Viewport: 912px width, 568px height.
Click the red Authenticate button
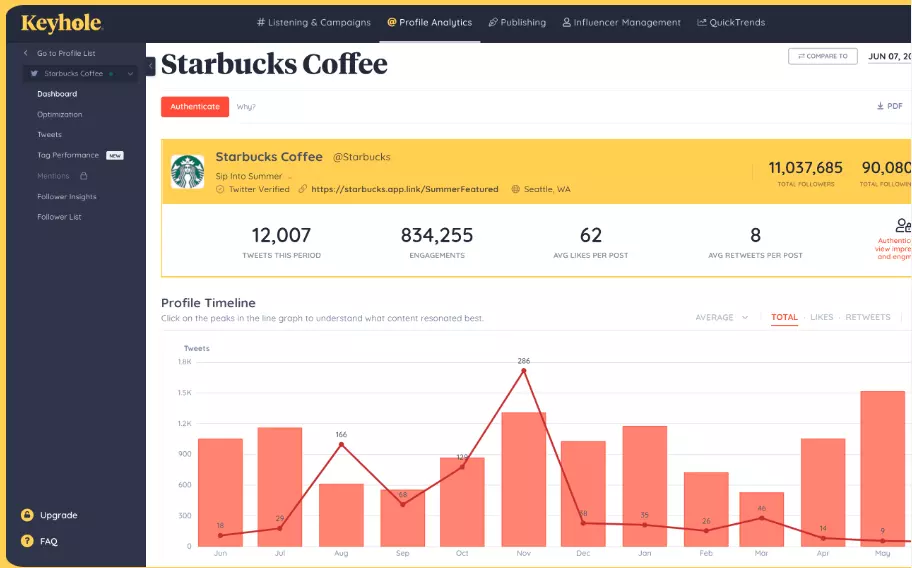pyautogui.click(x=195, y=106)
